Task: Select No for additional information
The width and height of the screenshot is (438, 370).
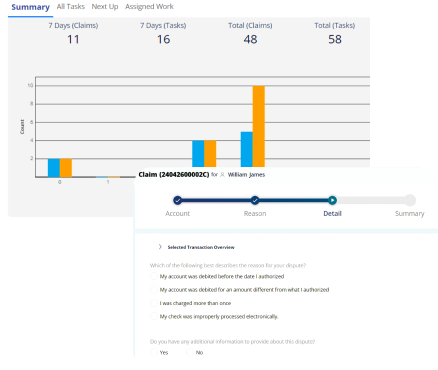Action: (x=190, y=352)
